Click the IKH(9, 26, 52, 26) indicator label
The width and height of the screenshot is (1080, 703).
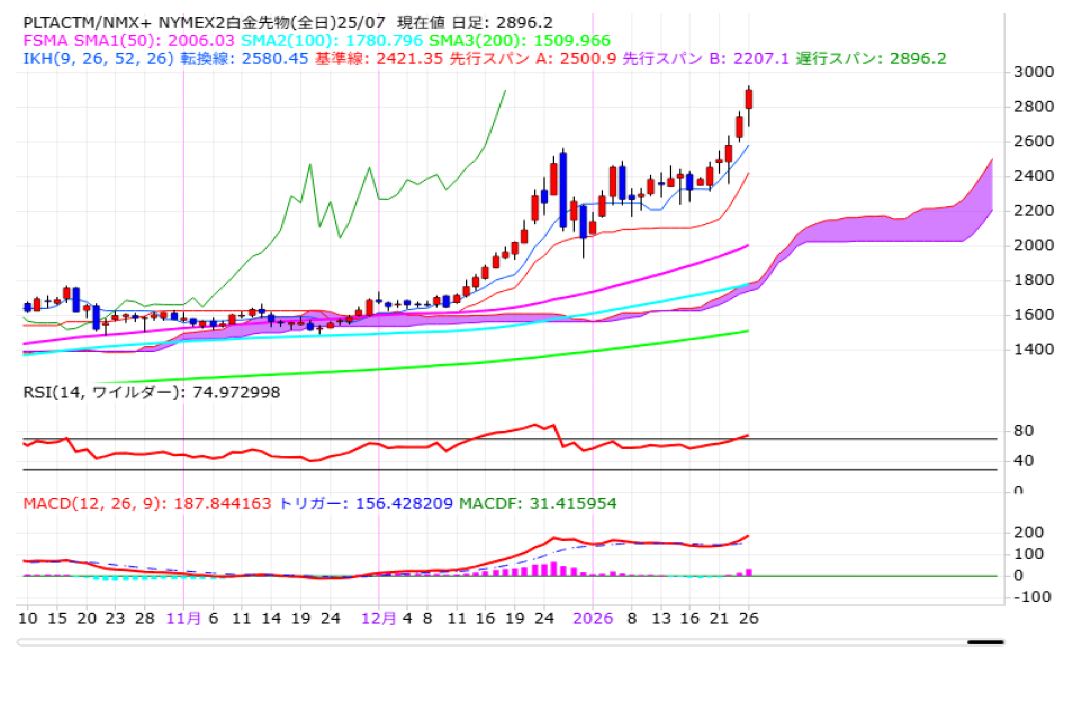tap(98, 59)
